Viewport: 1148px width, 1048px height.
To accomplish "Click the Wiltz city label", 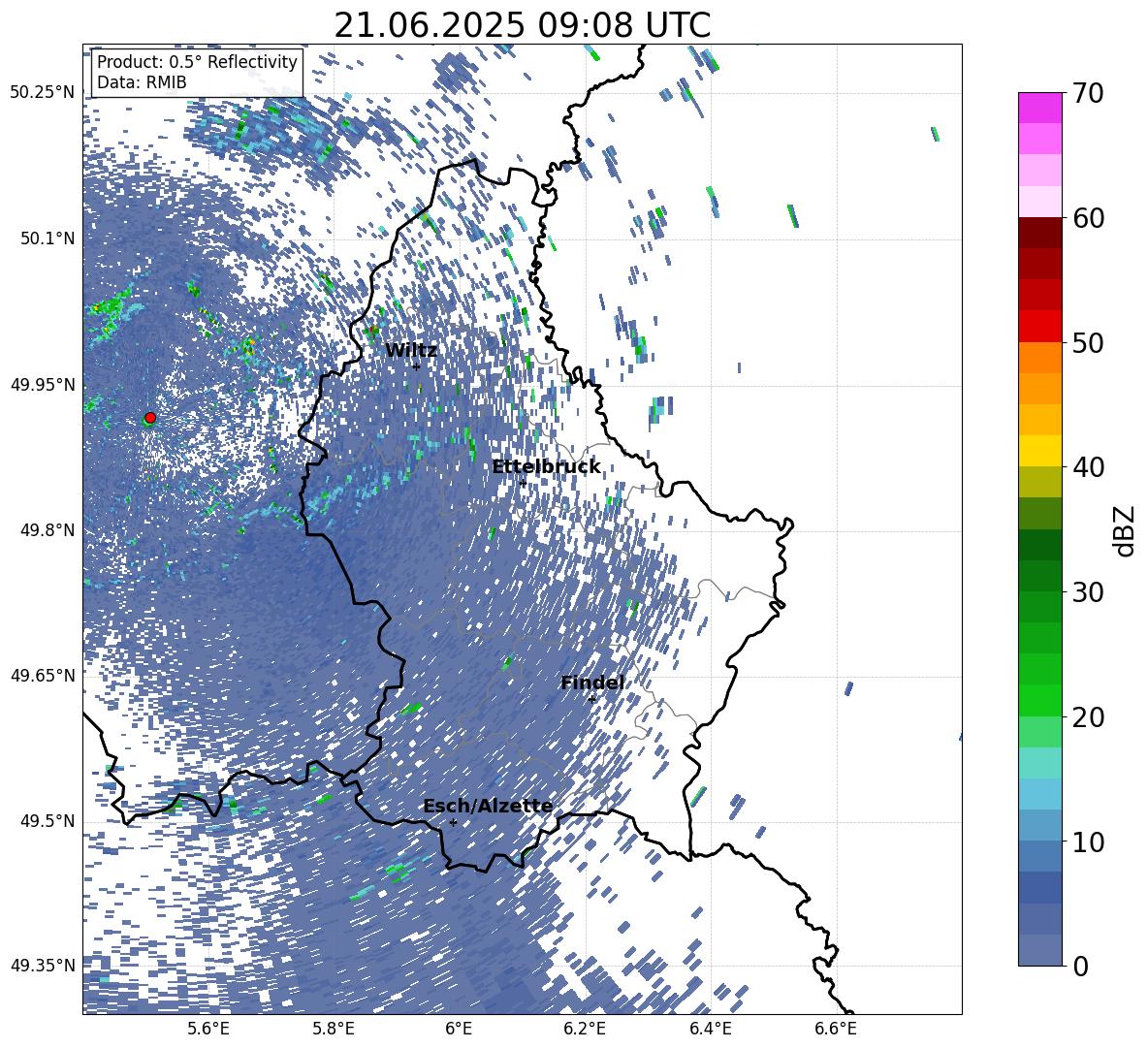I will [411, 351].
